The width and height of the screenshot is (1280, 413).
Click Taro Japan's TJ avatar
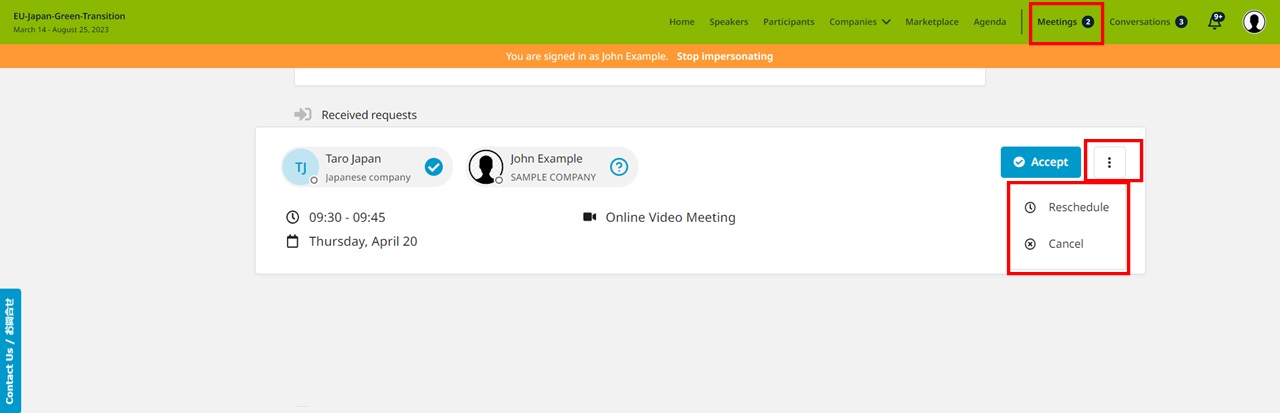[x=300, y=167]
